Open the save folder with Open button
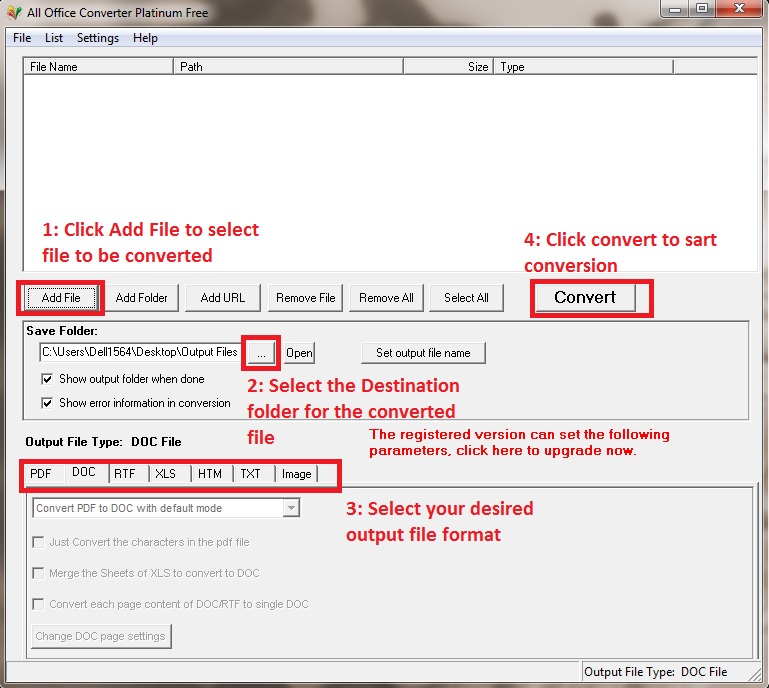The width and height of the screenshot is (769, 688). tap(299, 353)
